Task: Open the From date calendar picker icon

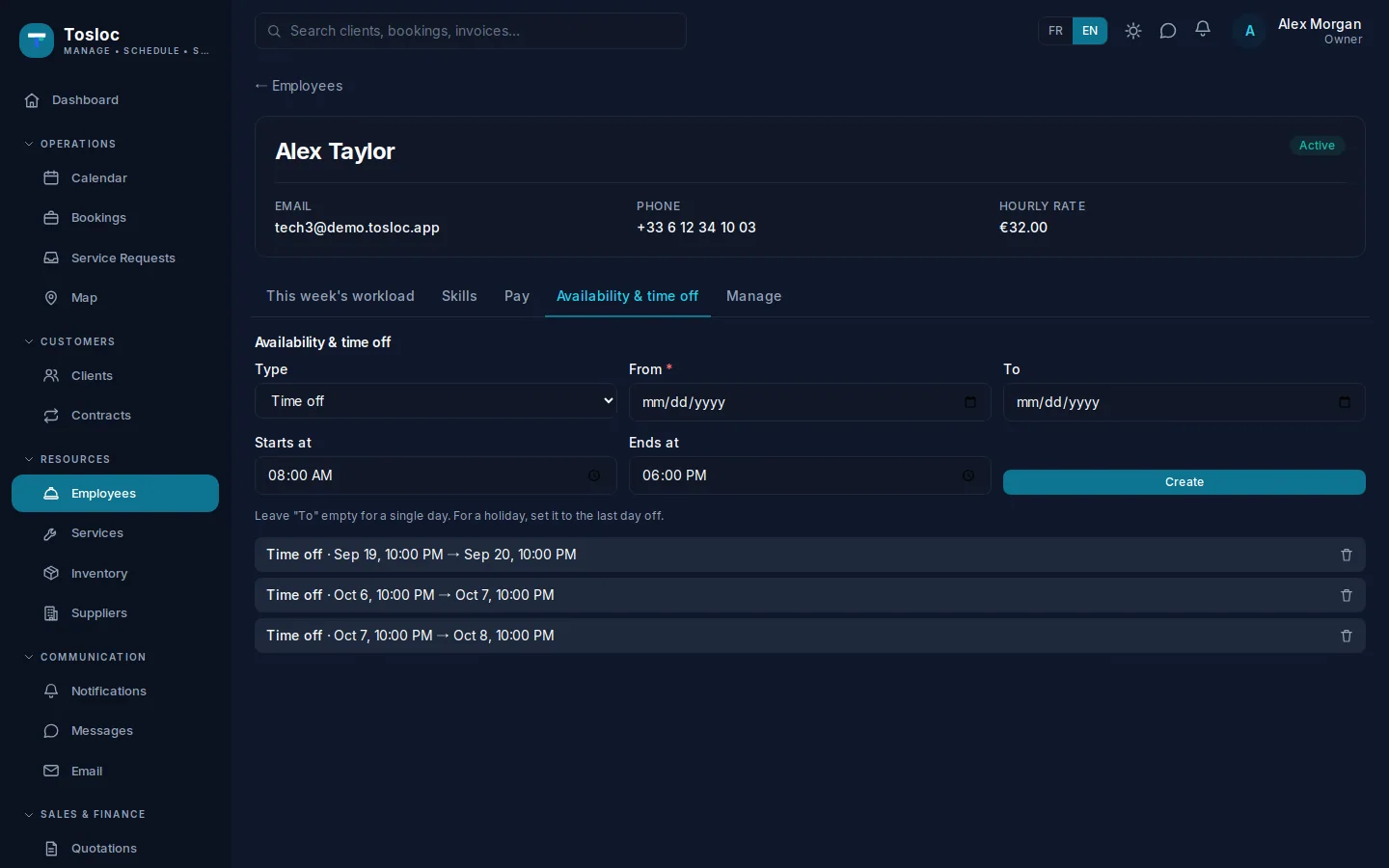Action: [970, 402]
